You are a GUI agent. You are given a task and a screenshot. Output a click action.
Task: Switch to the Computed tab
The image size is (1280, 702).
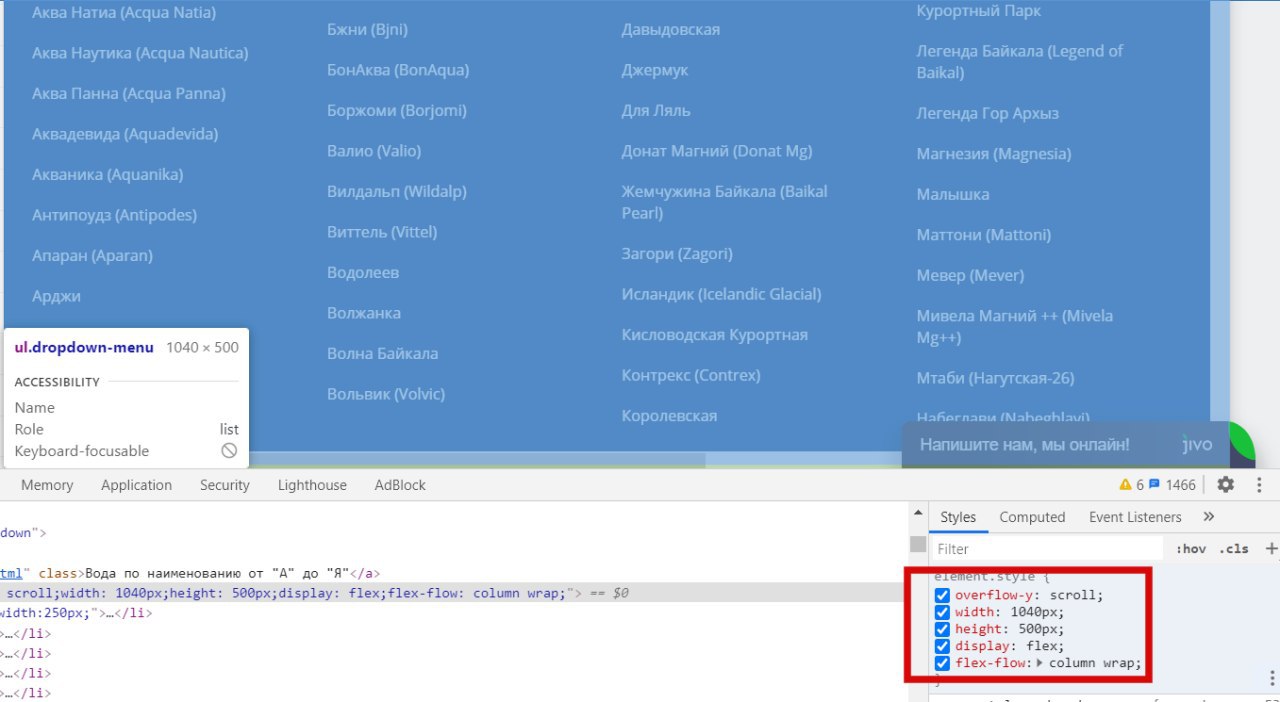[1032, 517]
